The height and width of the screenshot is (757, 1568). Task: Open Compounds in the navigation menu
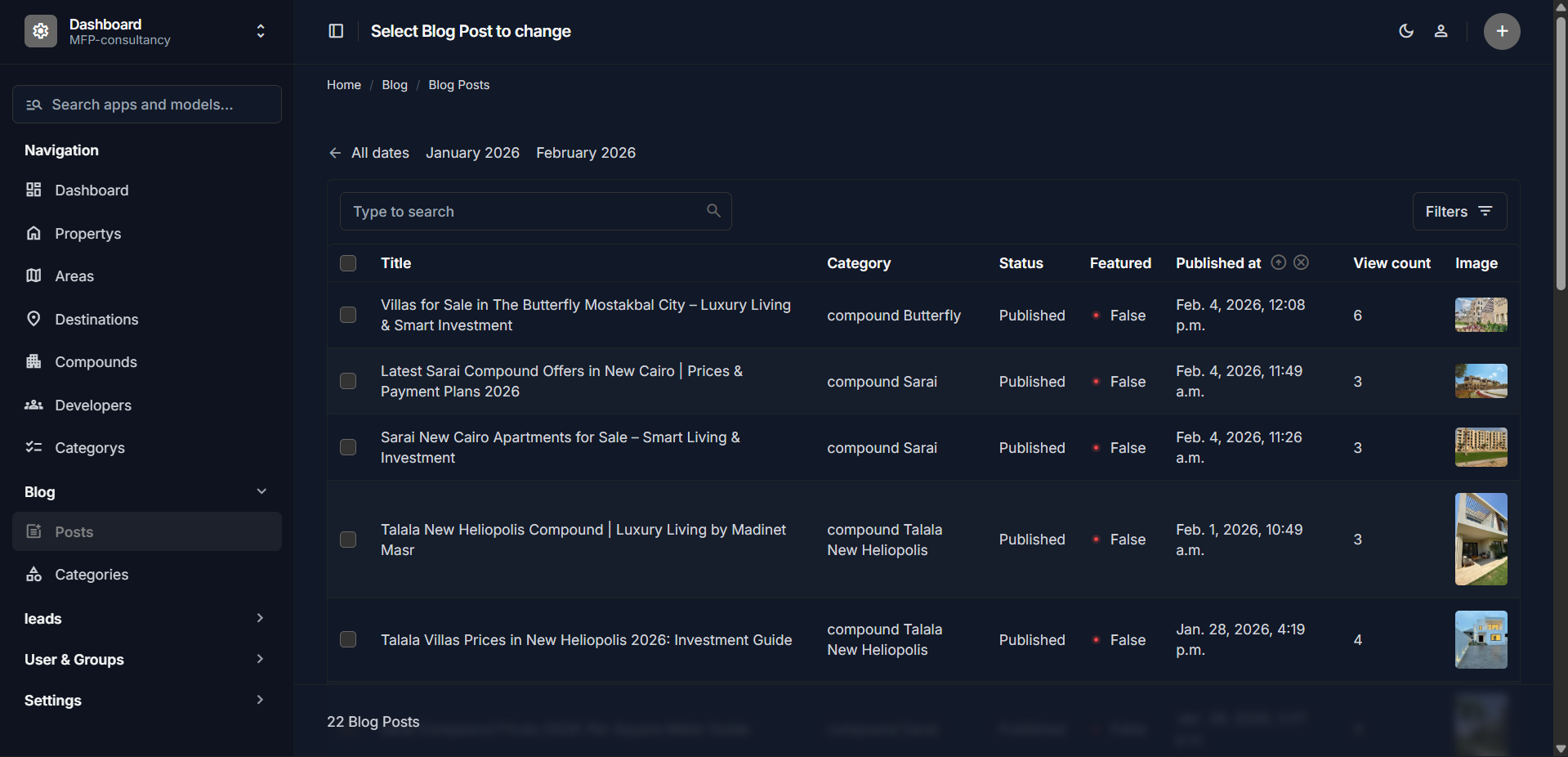[x=96, y=362]
